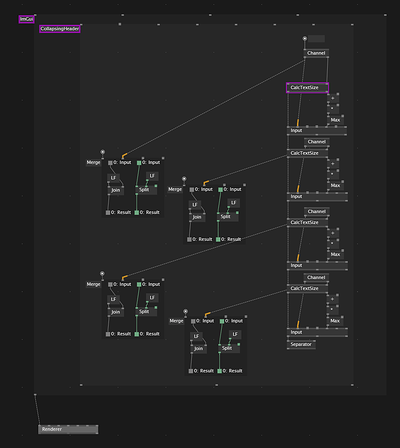400x448 pixels.
Task: Select the Renderer node
Action: coord(68,429)
